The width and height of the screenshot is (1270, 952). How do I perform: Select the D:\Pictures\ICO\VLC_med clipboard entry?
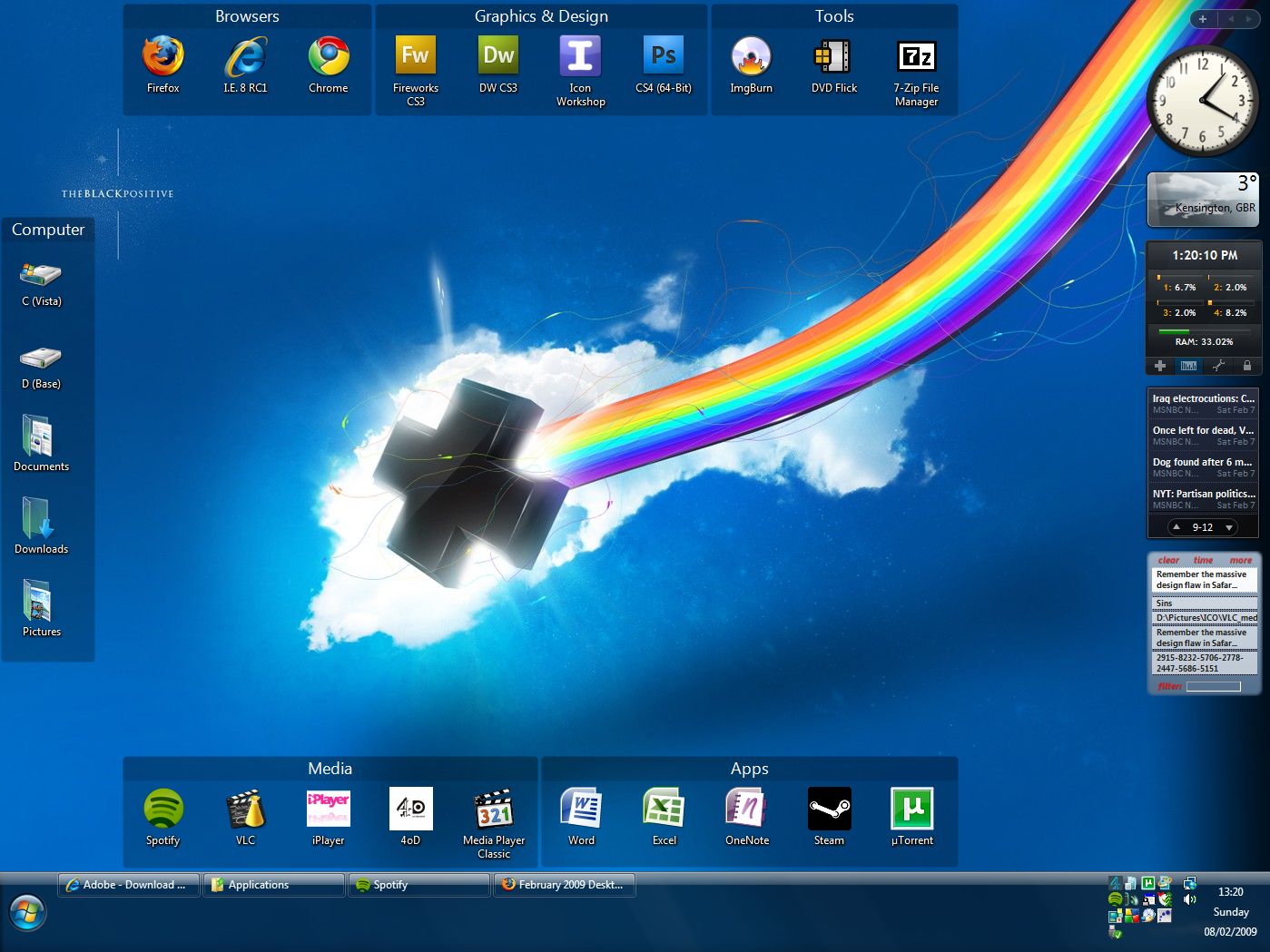[x=1206, y=618]
